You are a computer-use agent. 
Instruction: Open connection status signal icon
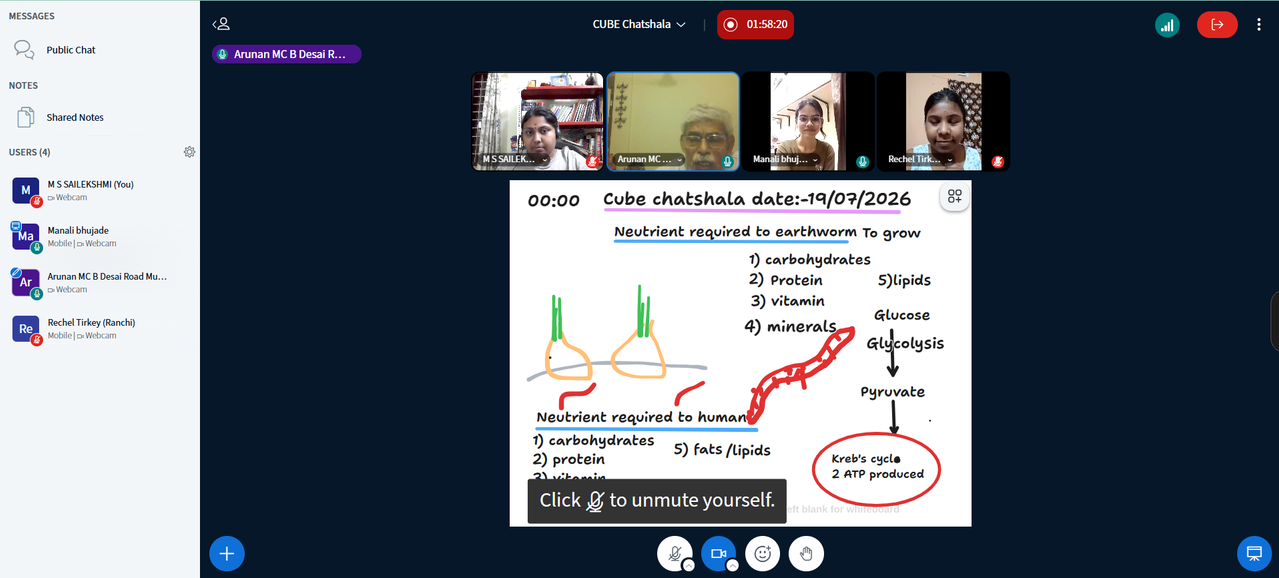pos(1167,25)
